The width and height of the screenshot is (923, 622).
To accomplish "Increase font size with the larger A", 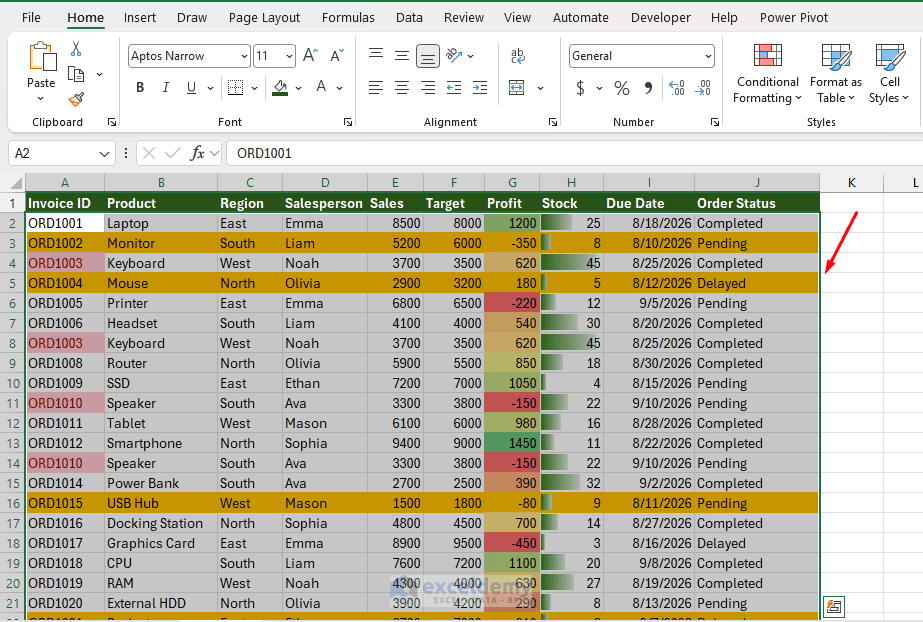I will pyautogui.click(x=310, y=56).
